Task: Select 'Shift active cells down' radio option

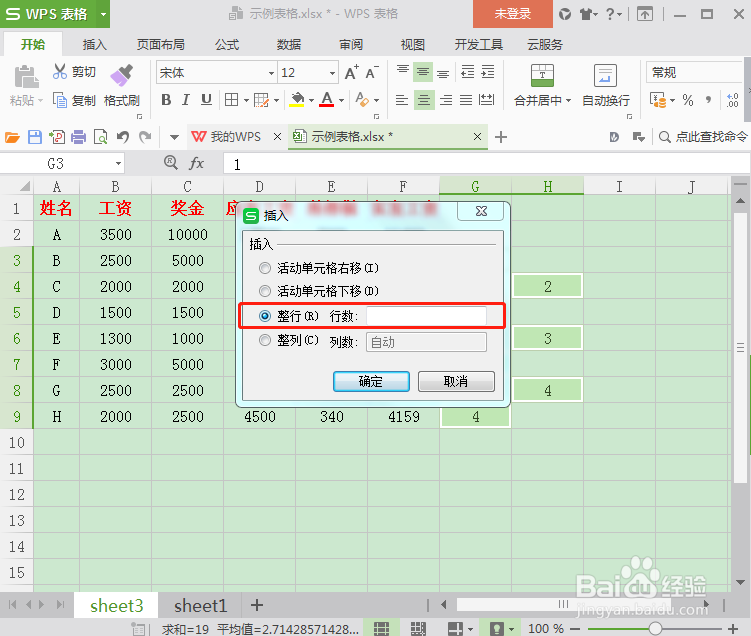Action: click(264, 291)
